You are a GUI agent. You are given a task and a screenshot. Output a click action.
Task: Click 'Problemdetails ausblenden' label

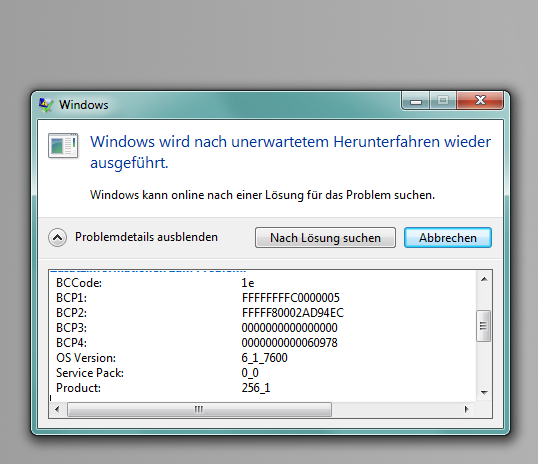tap(146, 237)
